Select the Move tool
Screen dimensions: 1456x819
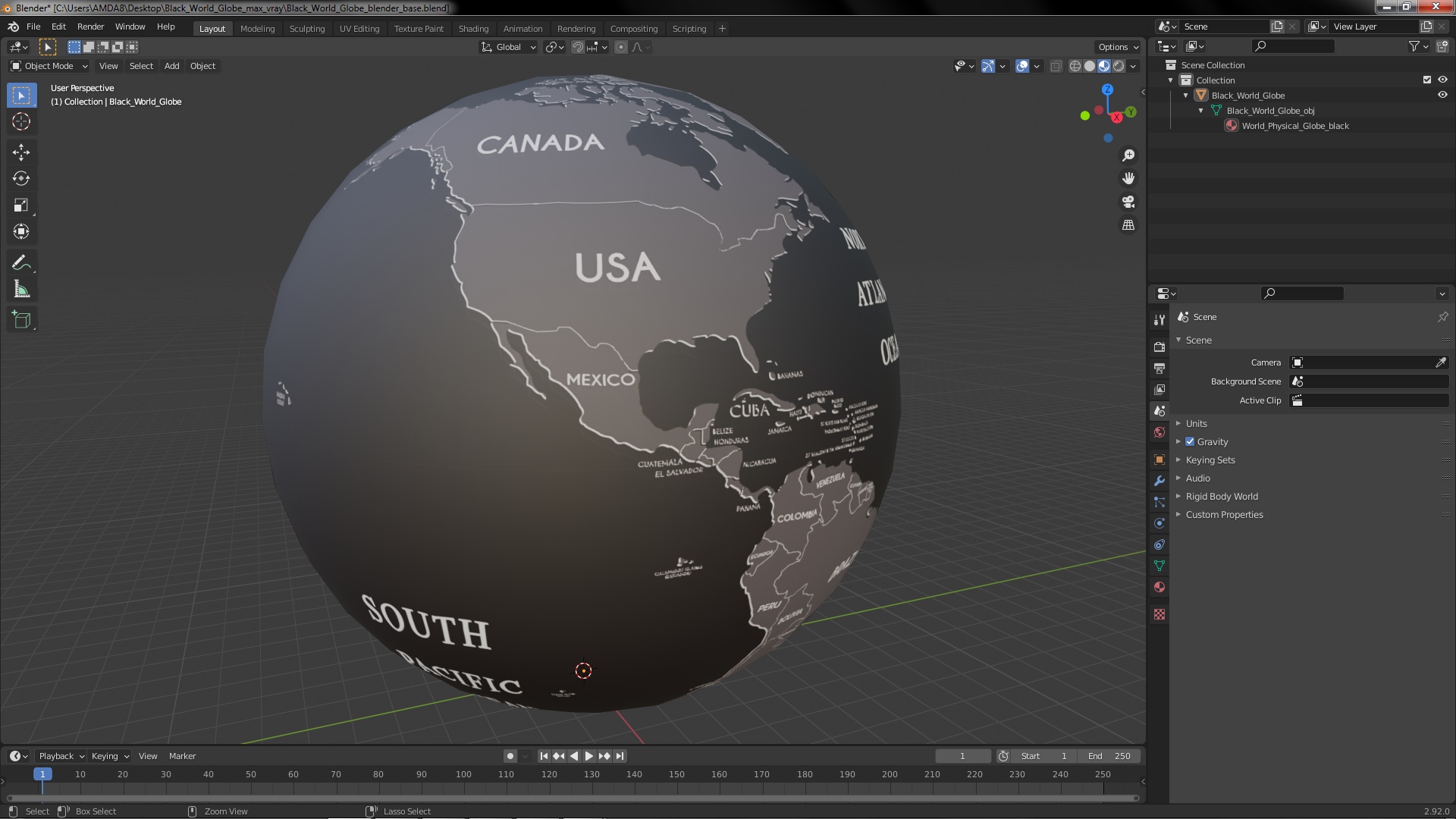click(x=21, y=152)
